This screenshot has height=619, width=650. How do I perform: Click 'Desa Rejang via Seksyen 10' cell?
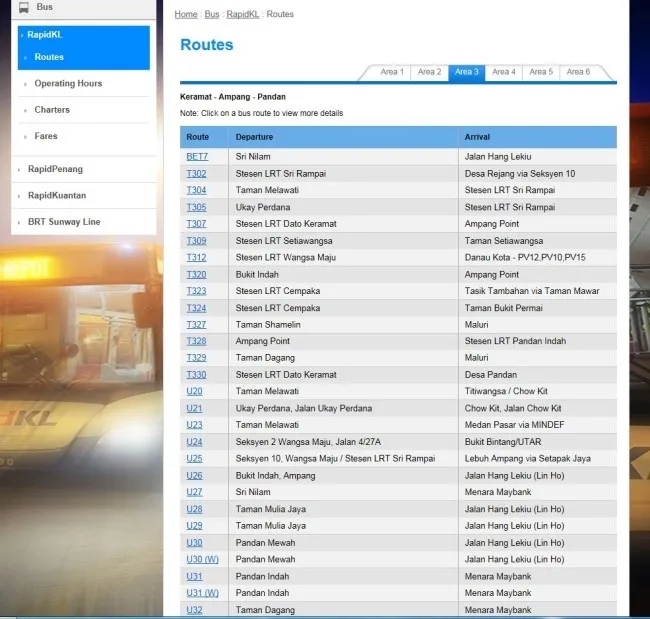[x=520, y=174]
